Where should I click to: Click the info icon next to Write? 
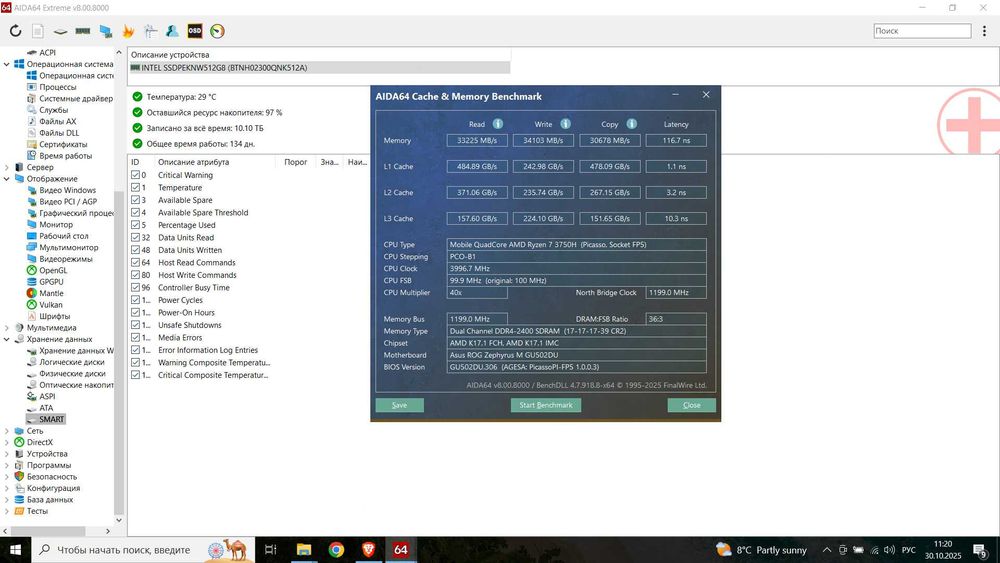565,124
